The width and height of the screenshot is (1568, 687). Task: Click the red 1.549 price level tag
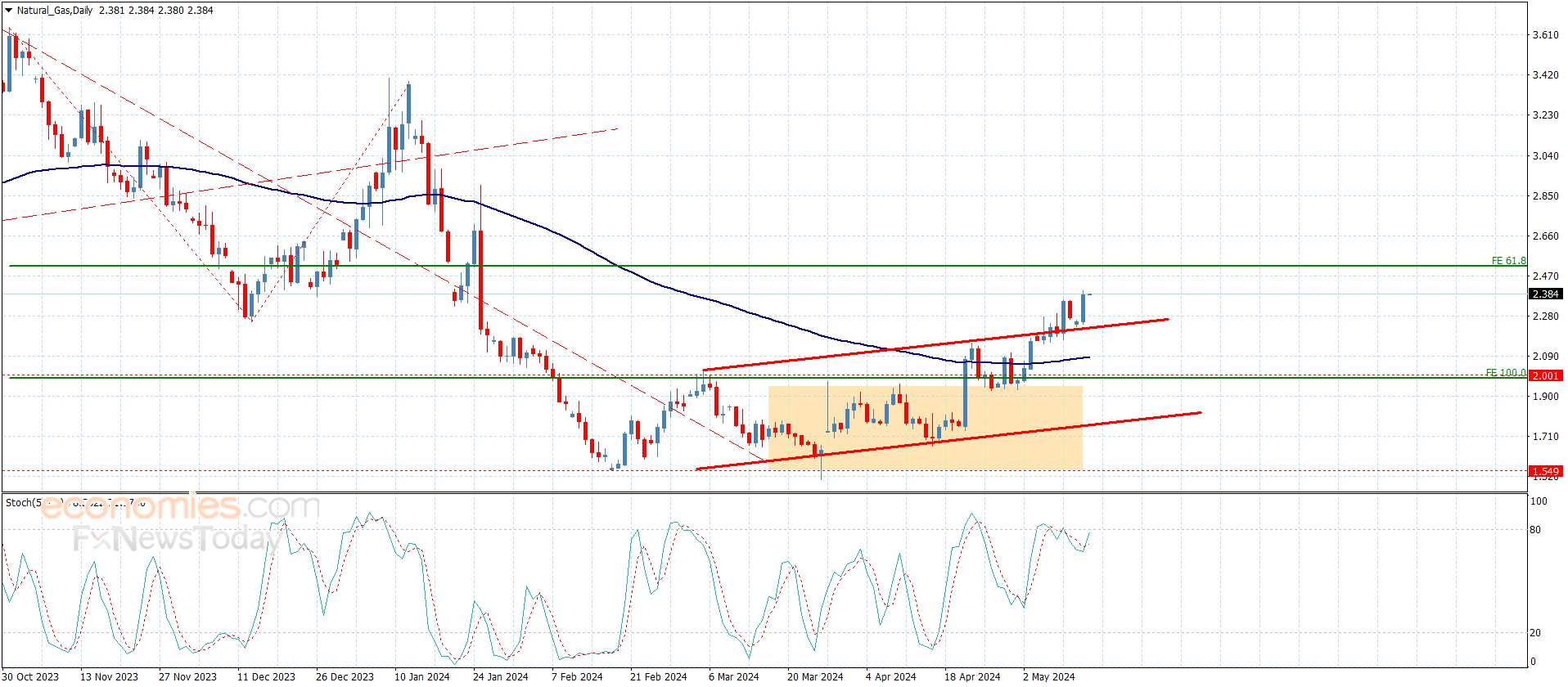tap(1545, 472)
